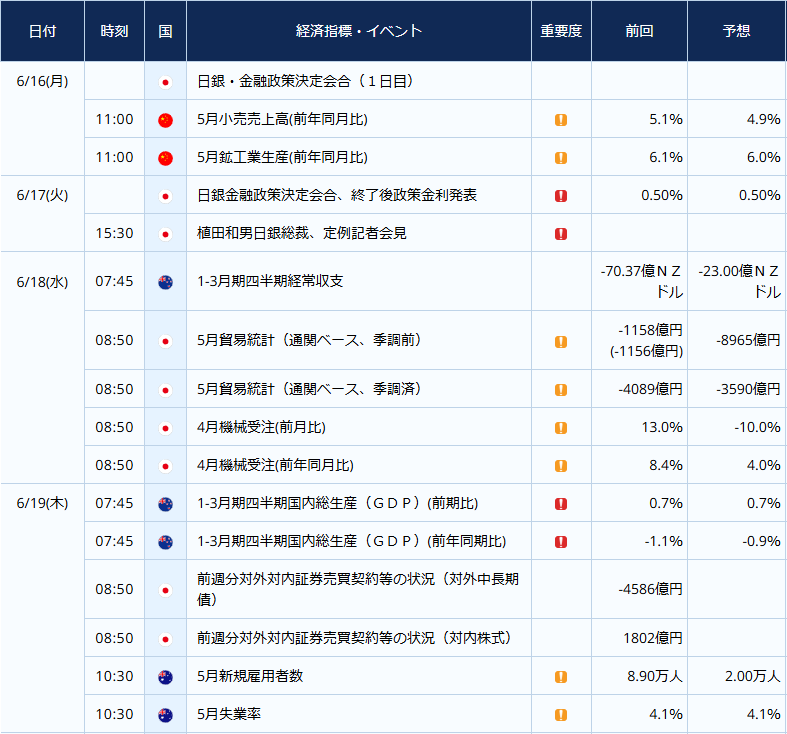The image size is (787, 734).
Task: Click orange importance icon for 5月小売売上高
Action: pyautogui.click(x=561, y=120)
